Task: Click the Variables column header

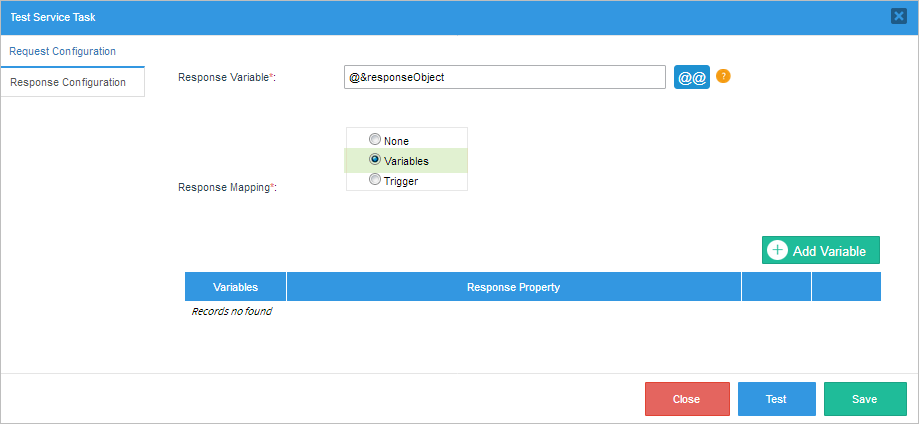Action: click(235, 287)
